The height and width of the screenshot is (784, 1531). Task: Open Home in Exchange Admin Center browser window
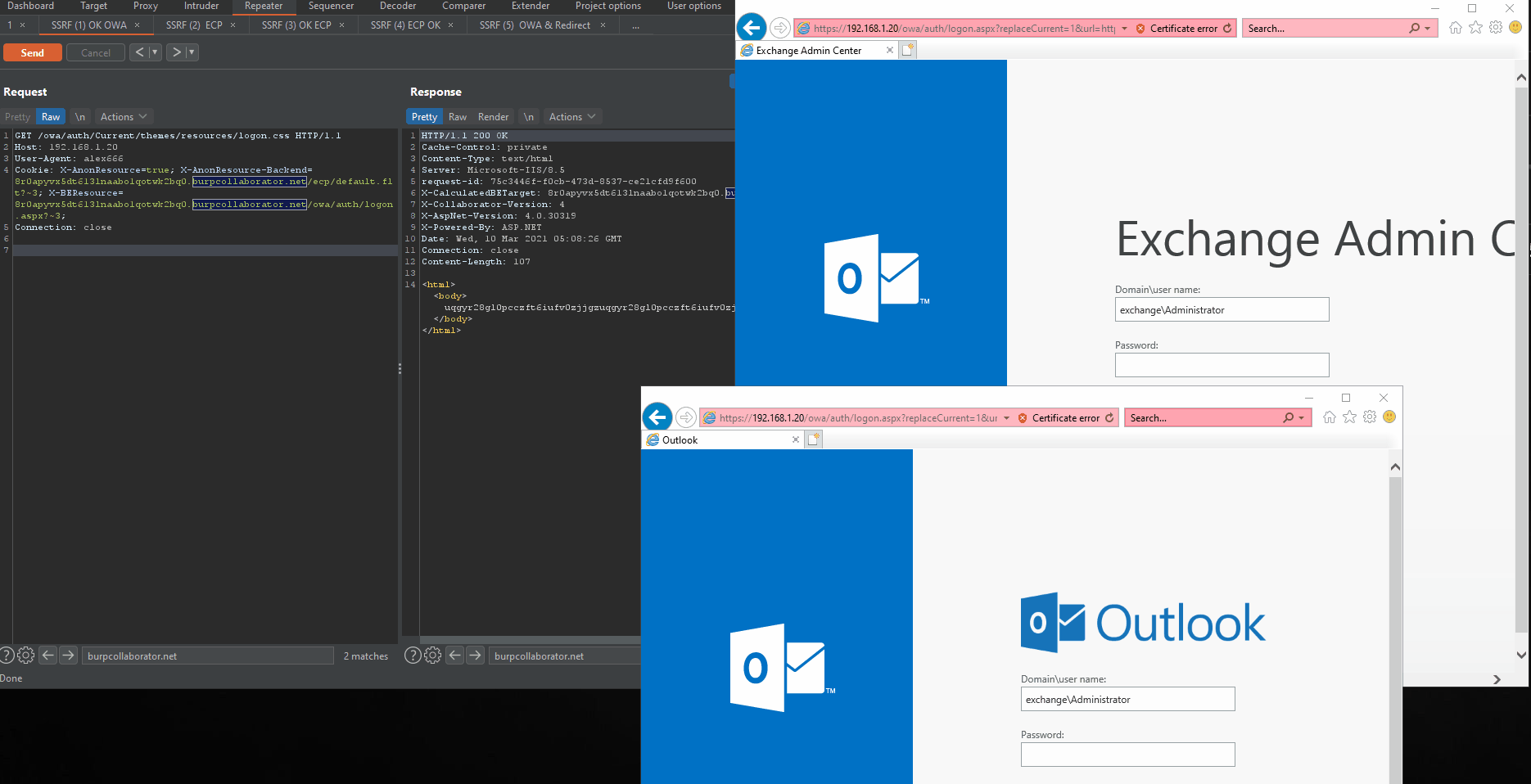click(x=1455, y=28)
